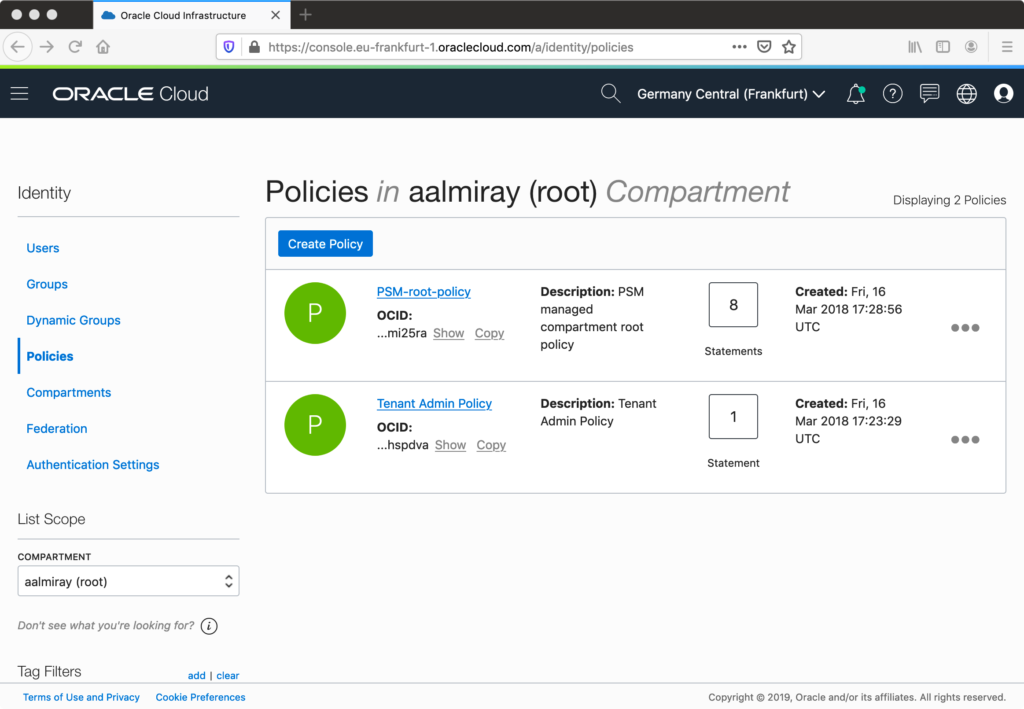This screenshot has height=709, width=1024.
Task: Open the actions menu for Tenant Admin Policy
Action: pyautogui.click(x=965, y=439)
